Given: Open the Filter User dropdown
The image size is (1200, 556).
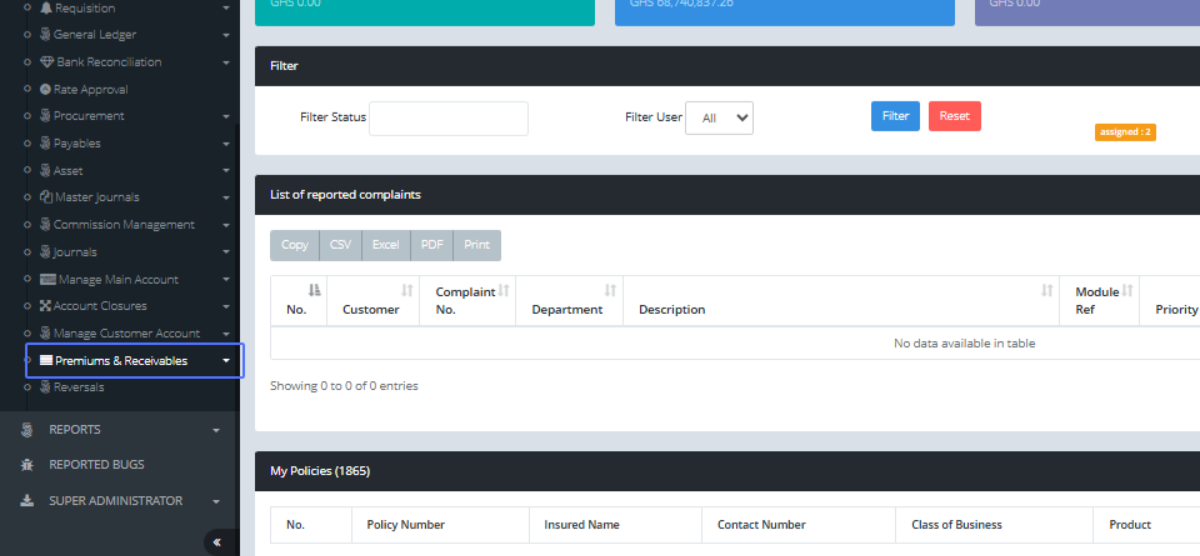Looking at the screenshot, I should pyautogui.click(x=719, y=118).
